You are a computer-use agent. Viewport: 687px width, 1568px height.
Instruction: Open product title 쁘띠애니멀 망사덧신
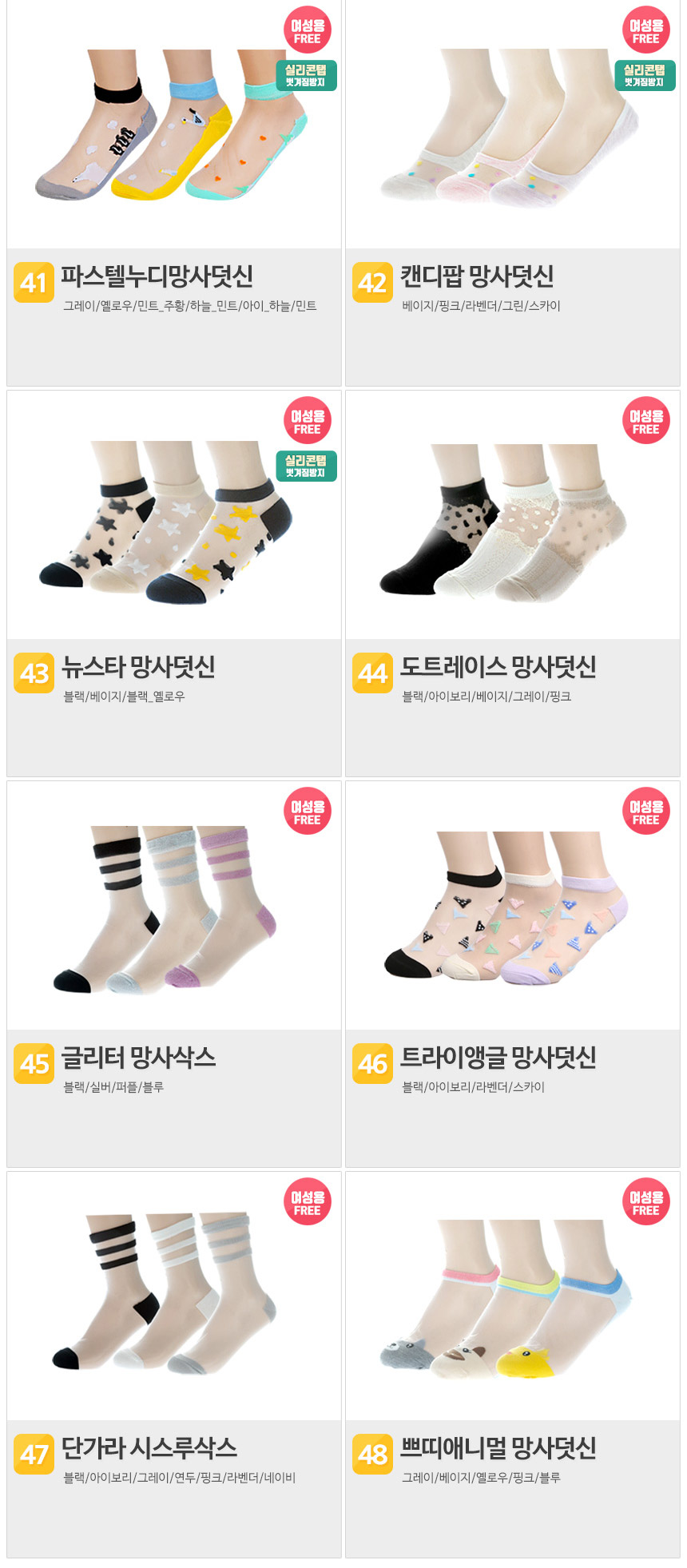click(498, 1448)
